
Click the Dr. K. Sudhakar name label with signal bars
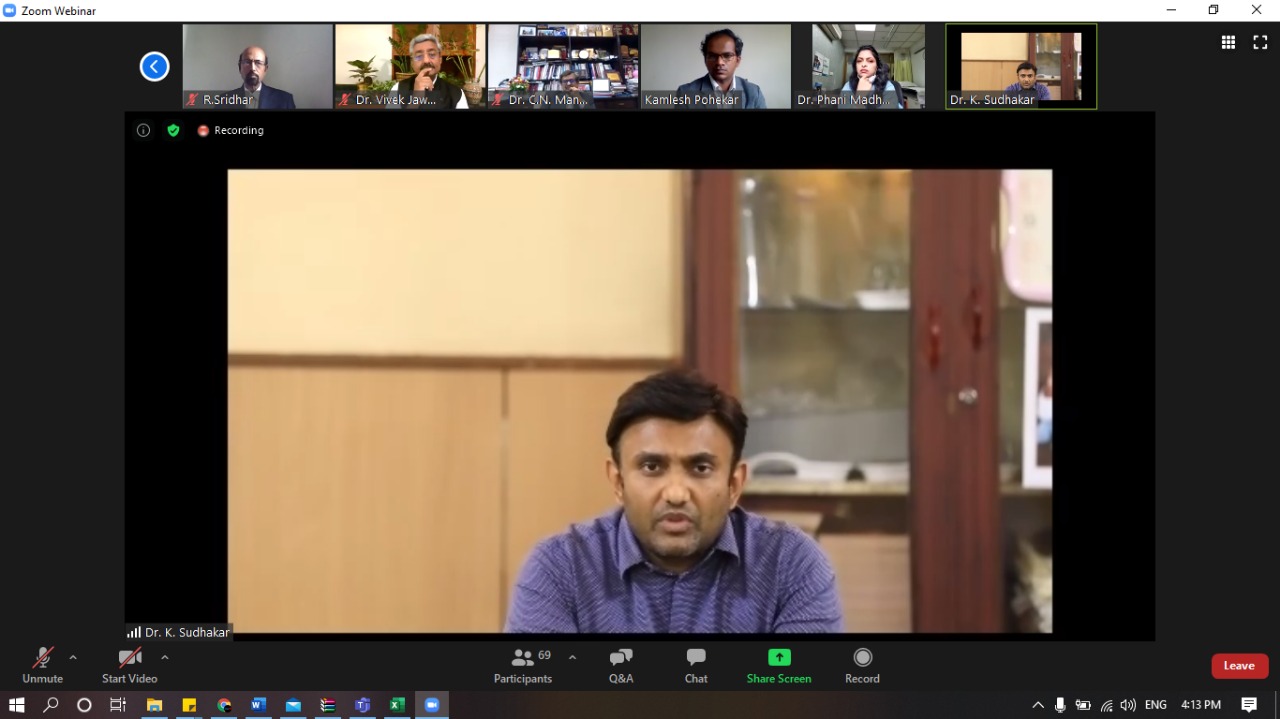tap(178, 632)
